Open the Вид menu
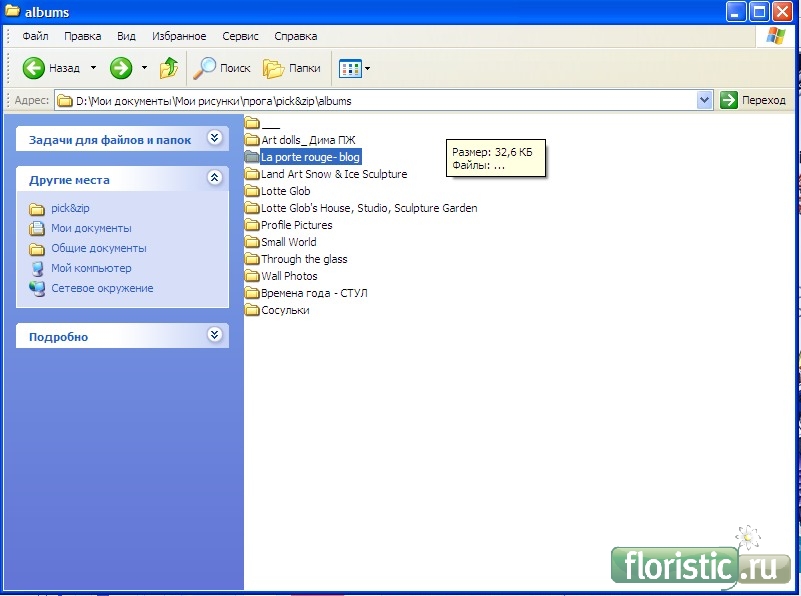 coord(126,36)
